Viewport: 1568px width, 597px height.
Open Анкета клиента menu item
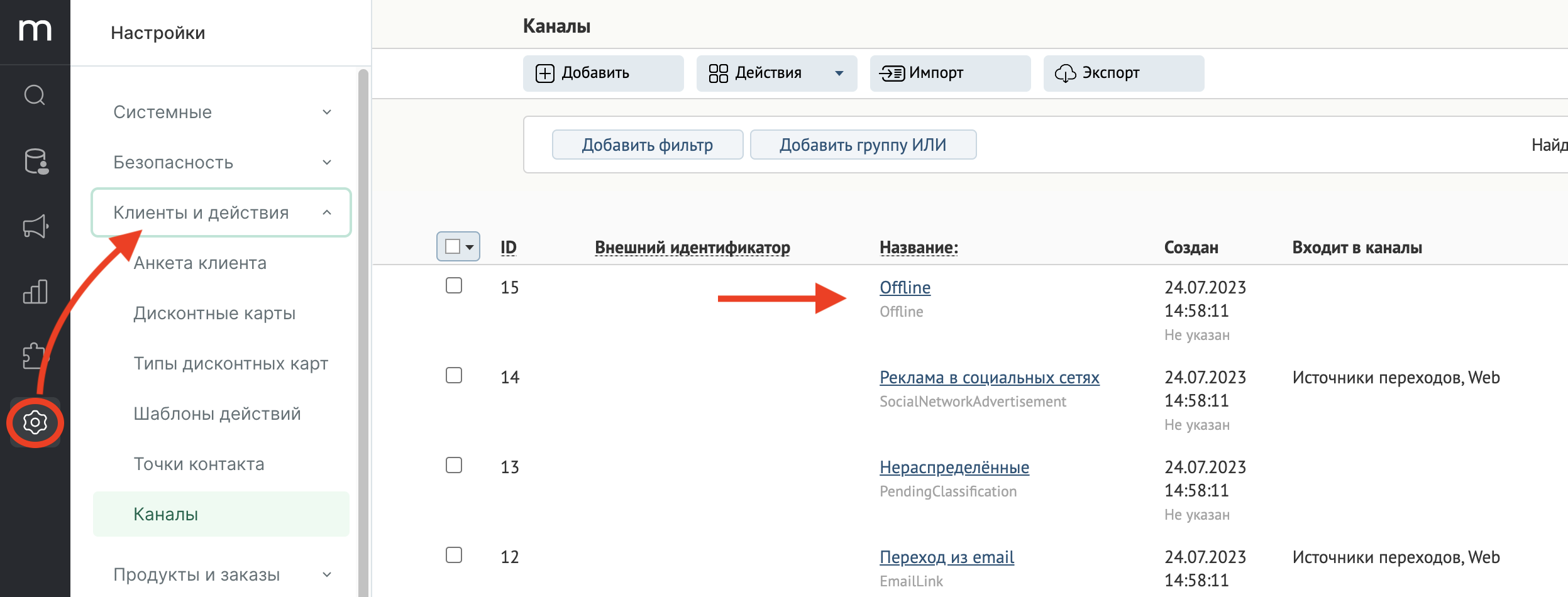[x=200, y=263]
